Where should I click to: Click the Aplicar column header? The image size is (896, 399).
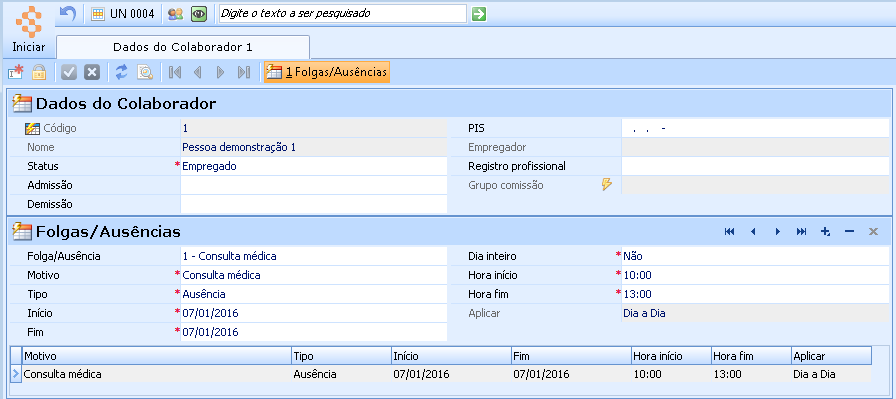click(x=831, y=356)
